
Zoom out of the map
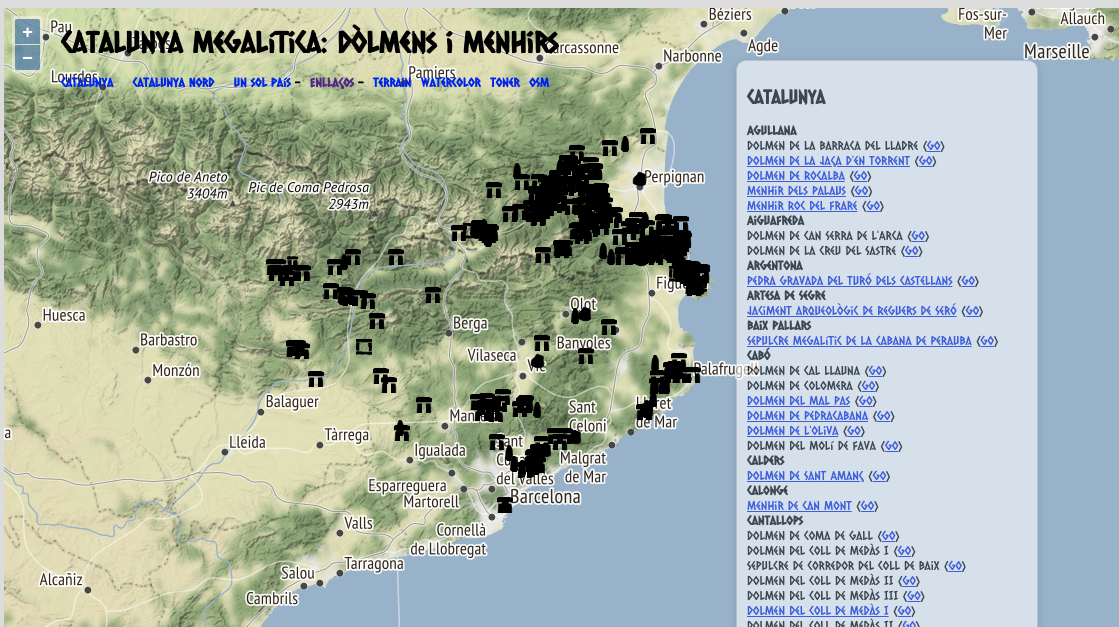coord(27,57)
